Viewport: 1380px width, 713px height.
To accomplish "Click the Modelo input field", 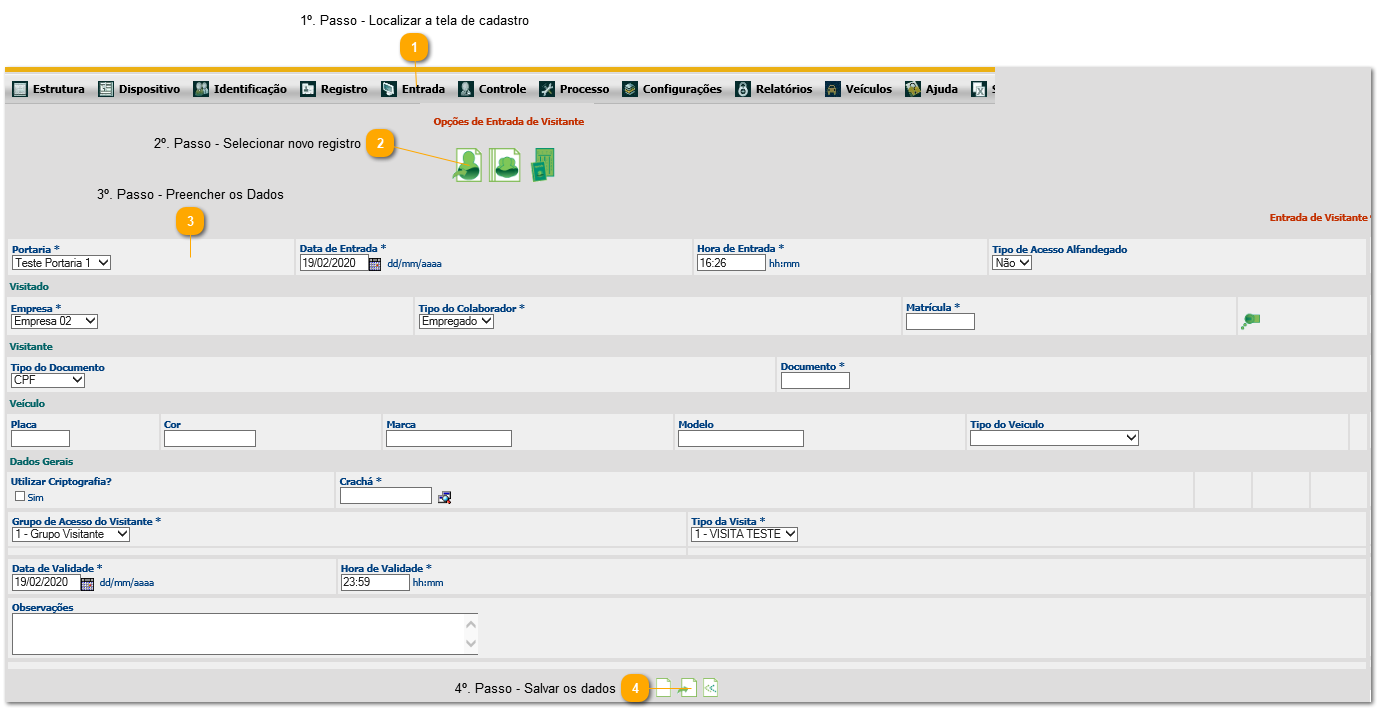I will (741, 438).
